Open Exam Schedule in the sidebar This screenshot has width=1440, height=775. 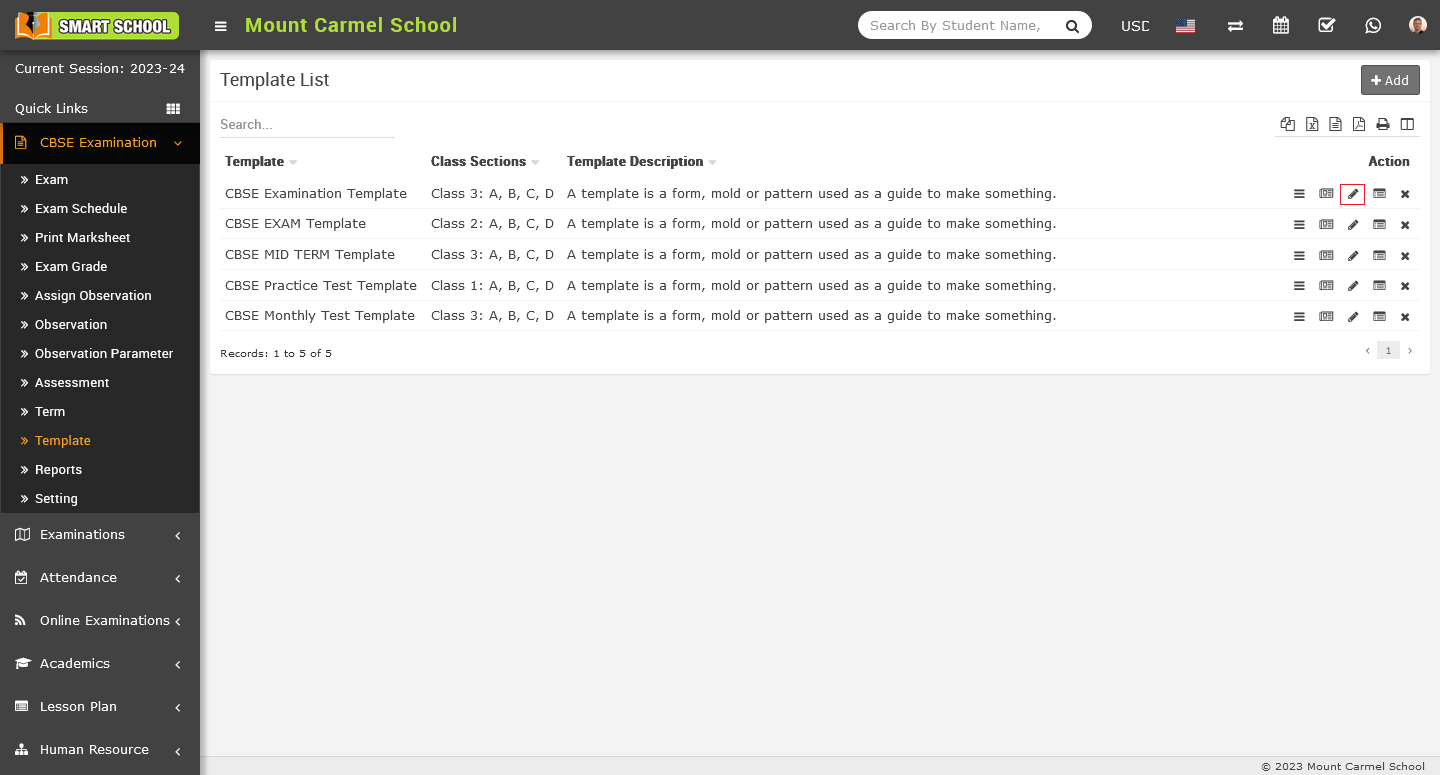[81, 209]
